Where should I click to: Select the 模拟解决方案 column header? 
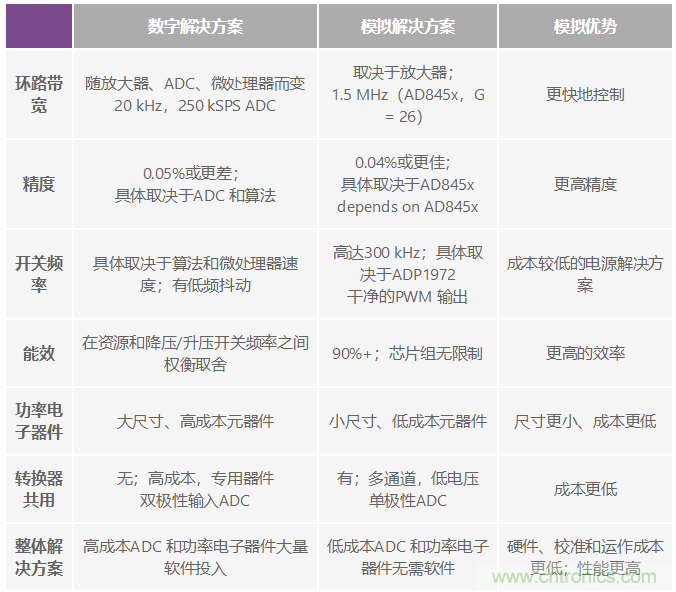pyautogui.click(x=408, y=26)
